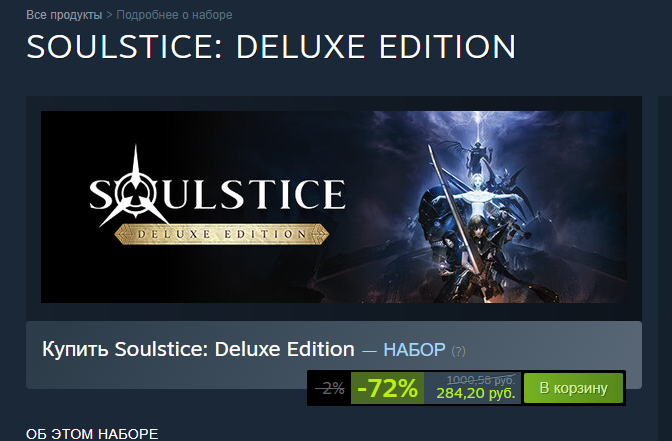
Task: Click the Soulstice star emblem logo in banner
Action: 136,187
